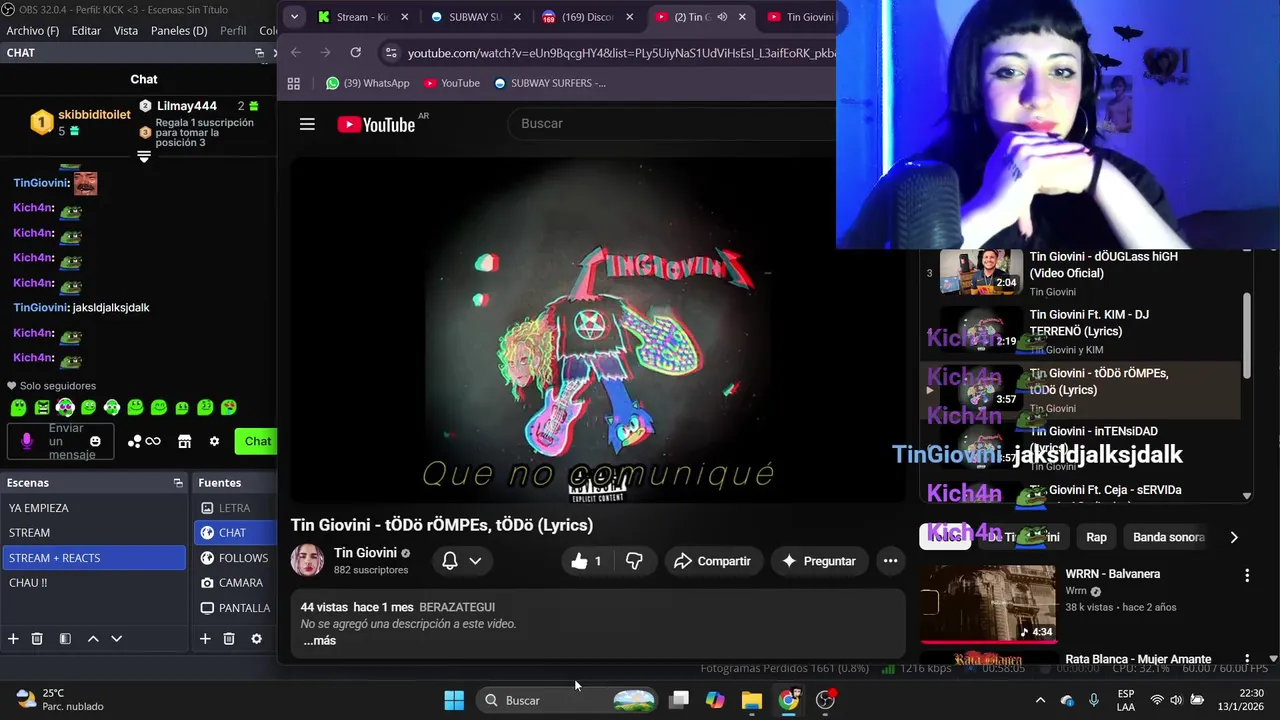Dislike the Tin Giovini video

coord(634,561)
